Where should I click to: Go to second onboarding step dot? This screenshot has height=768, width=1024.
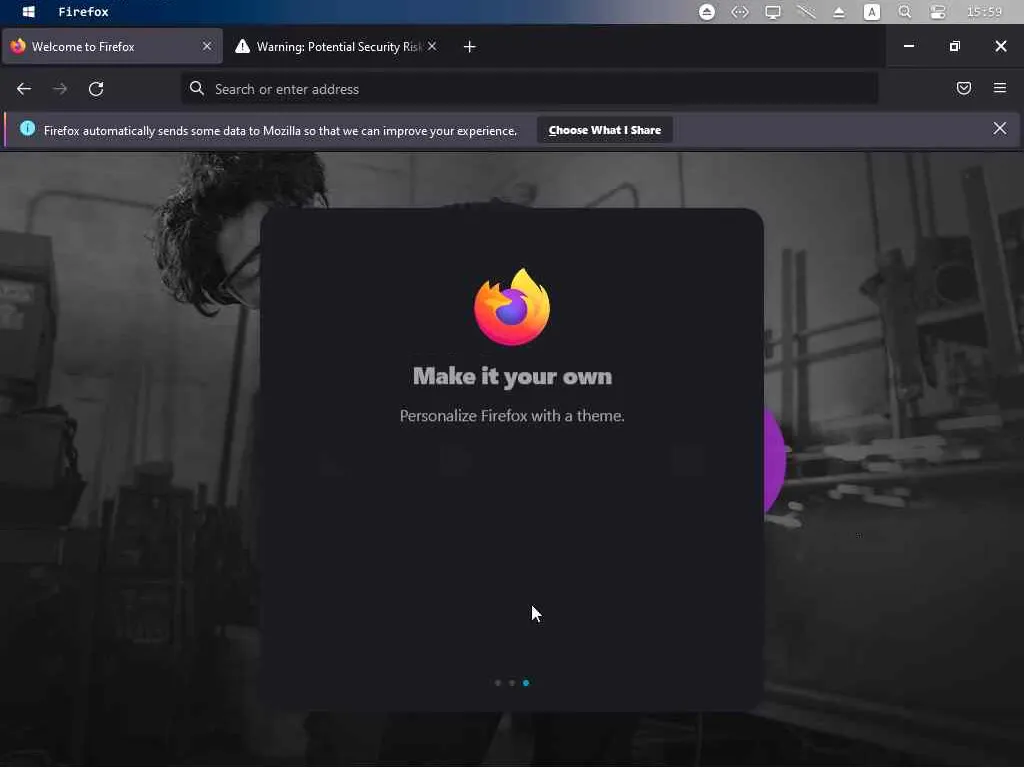pyautogui.click(x=512, y=683)
